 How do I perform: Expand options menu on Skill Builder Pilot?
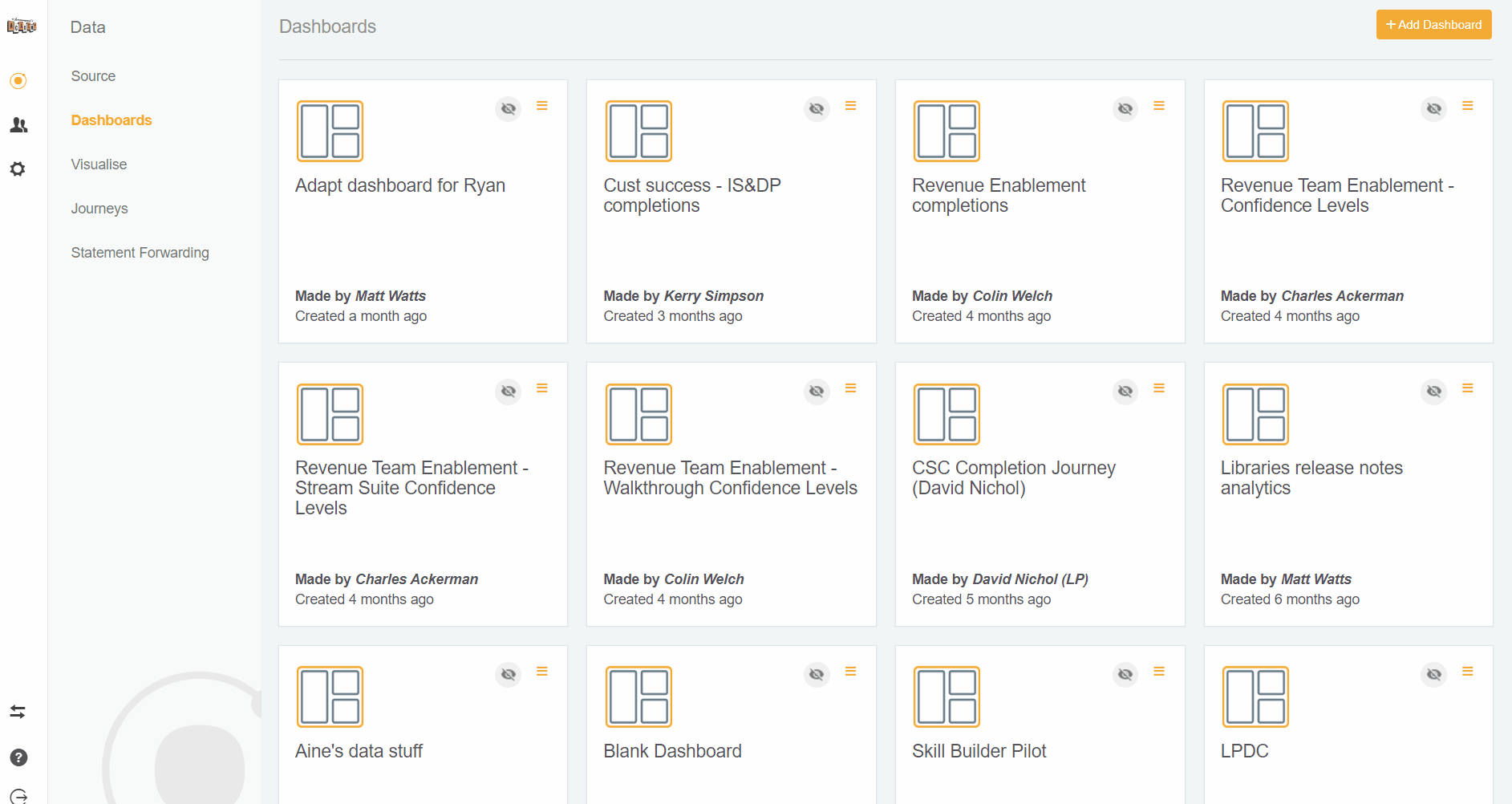(x=1159, y=672)
